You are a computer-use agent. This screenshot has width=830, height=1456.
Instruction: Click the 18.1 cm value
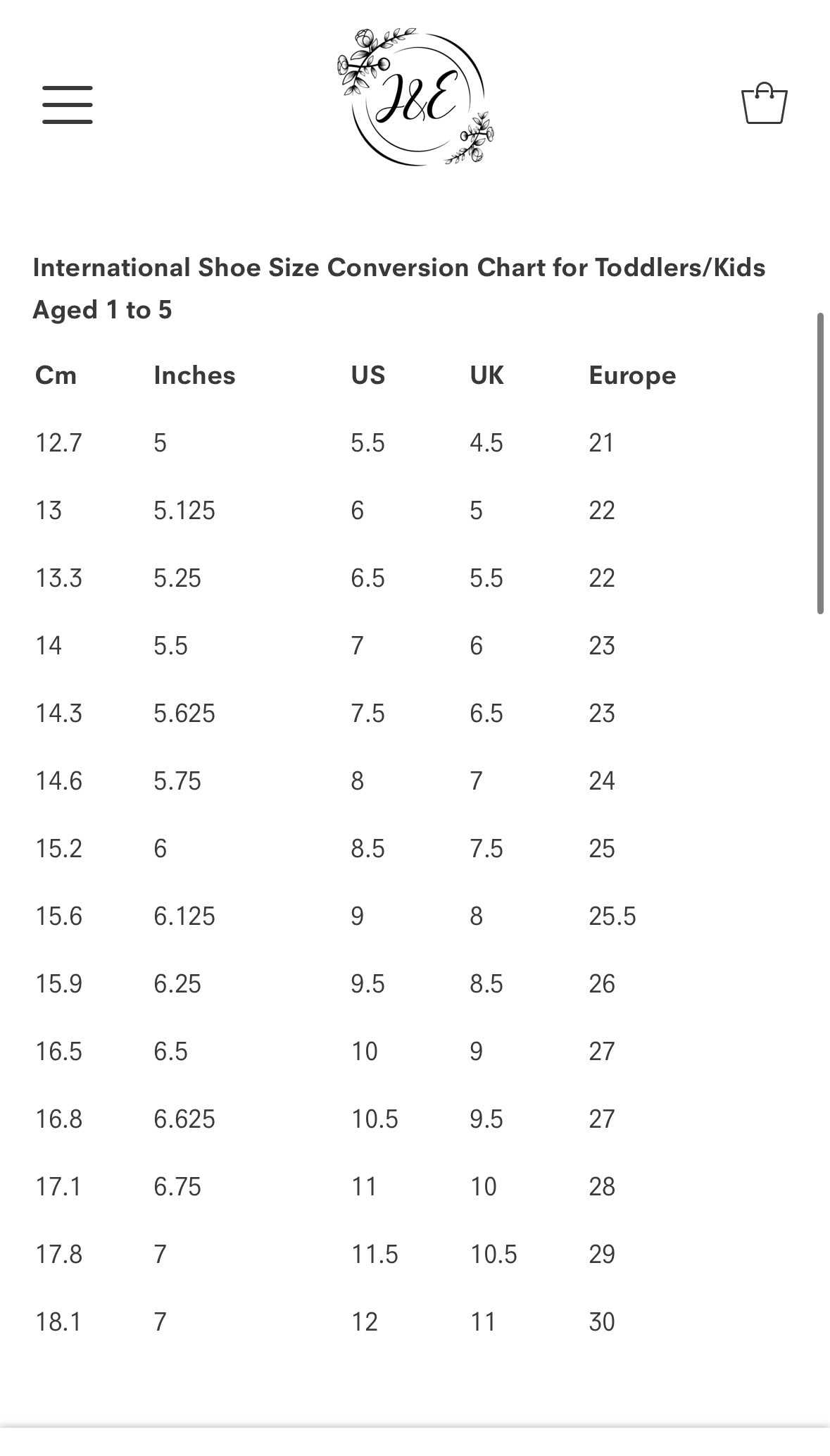(58, 1322)
